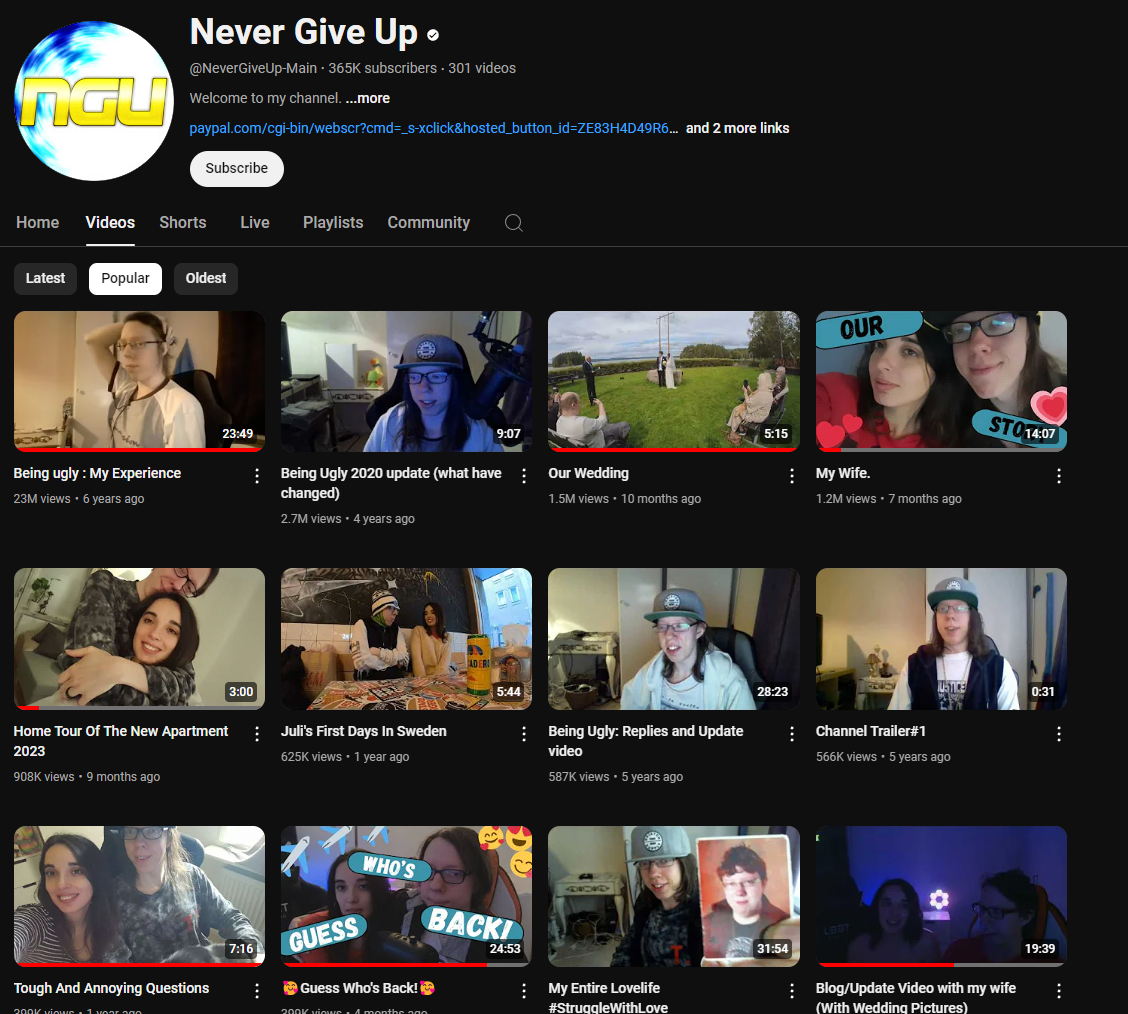Open the Shorts tab
1128x1014 pixels.
(x=183, y=223)
